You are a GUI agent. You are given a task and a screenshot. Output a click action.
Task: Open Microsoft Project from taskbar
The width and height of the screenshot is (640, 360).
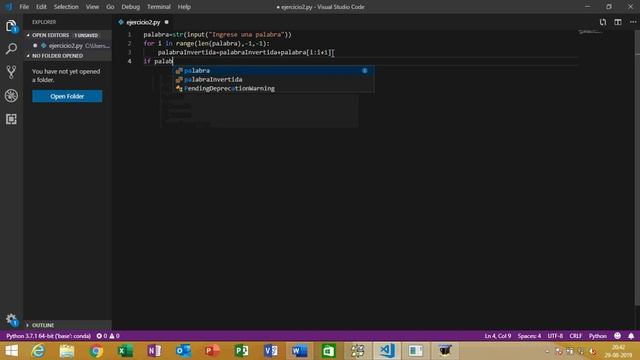tap(241, 351)
